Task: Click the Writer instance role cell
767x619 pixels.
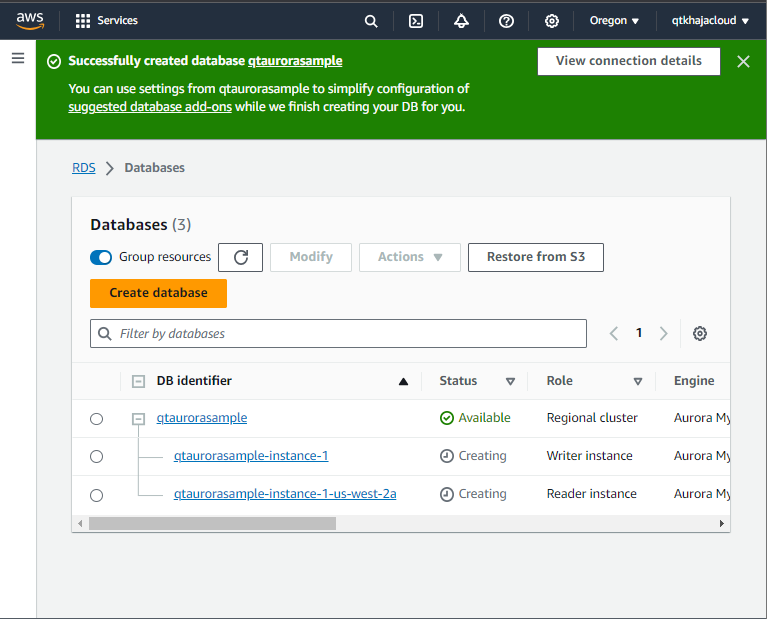Action: click(589, 456)
